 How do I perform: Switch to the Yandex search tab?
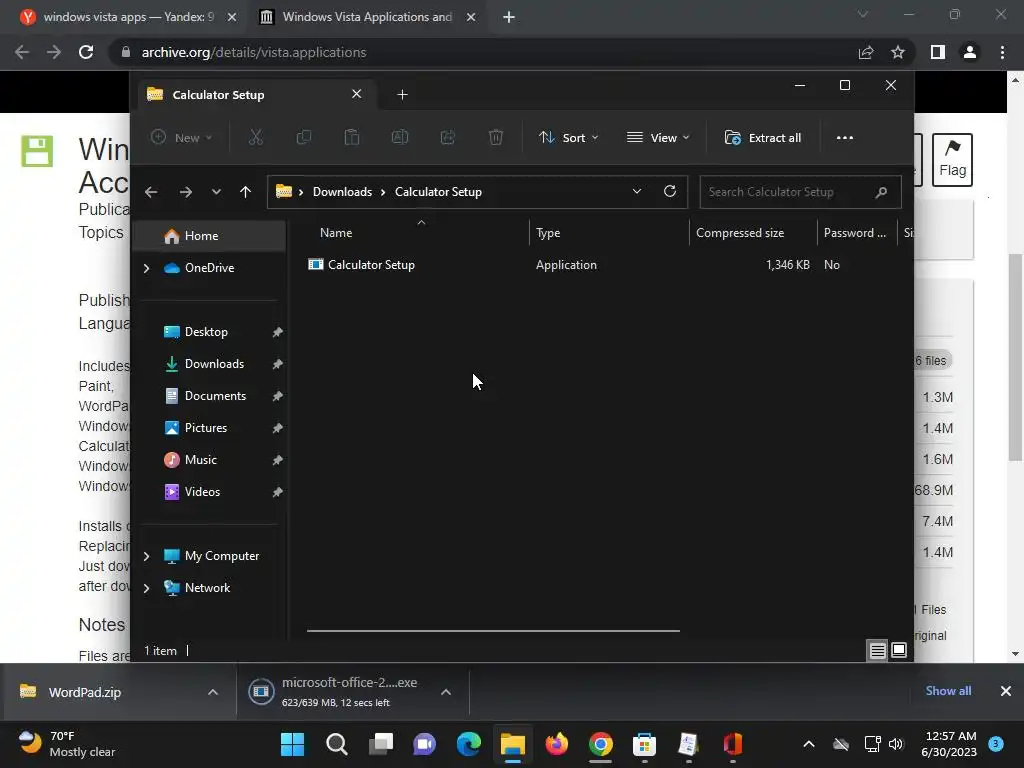click(x=128, y=17)
